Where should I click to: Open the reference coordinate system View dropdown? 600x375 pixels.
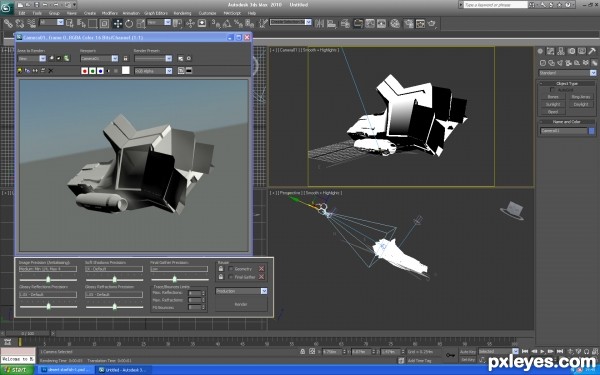[x=159, y=23]
